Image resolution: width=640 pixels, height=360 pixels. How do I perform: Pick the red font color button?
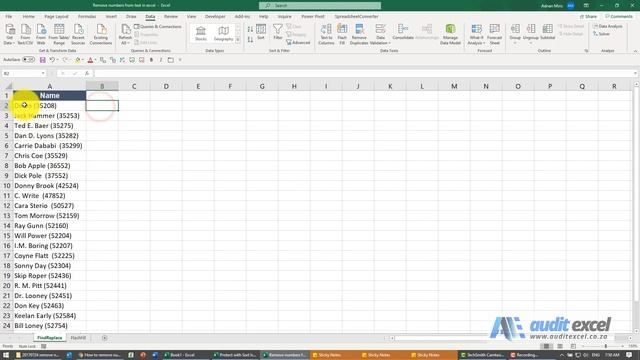[90, 60]
